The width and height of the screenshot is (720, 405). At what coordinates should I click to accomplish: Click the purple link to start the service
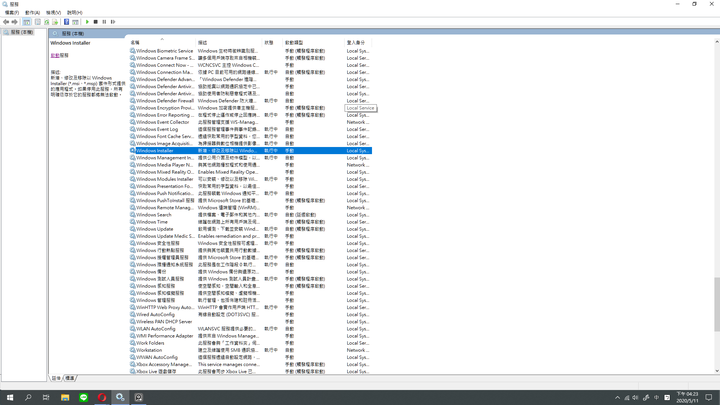point(55,55)
